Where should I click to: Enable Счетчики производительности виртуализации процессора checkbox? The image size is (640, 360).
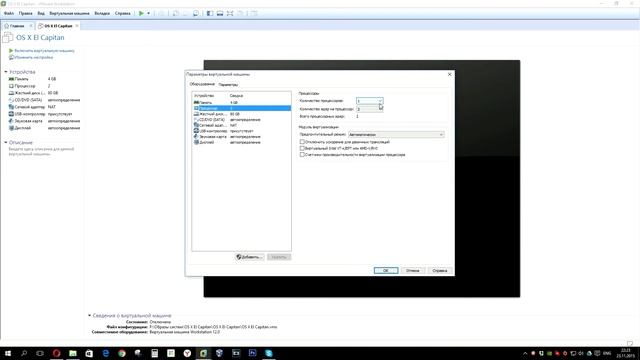coord(302,155)
